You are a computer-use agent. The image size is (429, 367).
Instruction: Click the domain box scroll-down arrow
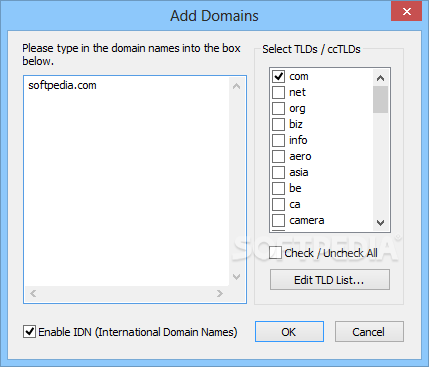(237, 277)
